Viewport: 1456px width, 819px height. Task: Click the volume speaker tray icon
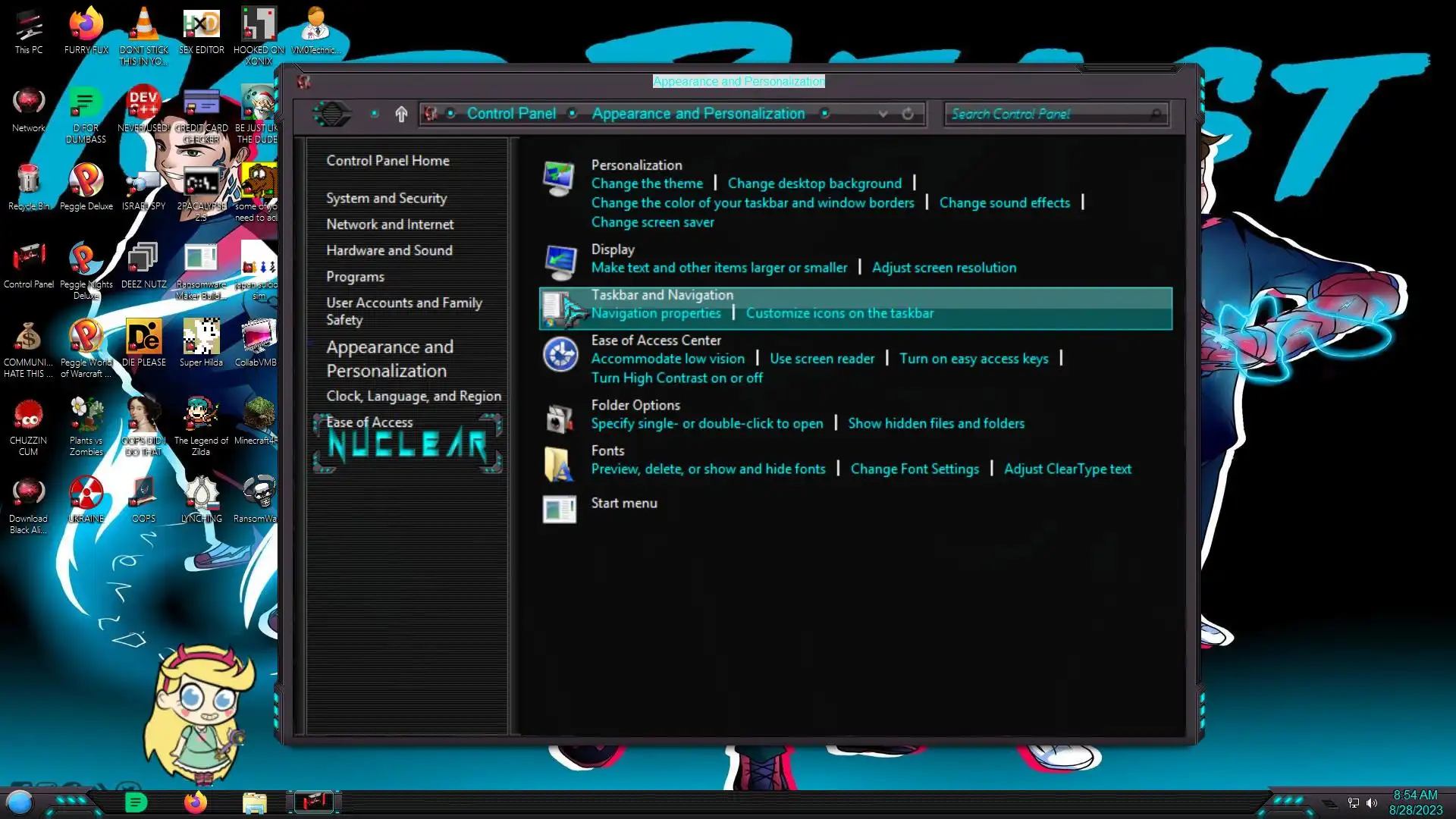pos(1372,803)
